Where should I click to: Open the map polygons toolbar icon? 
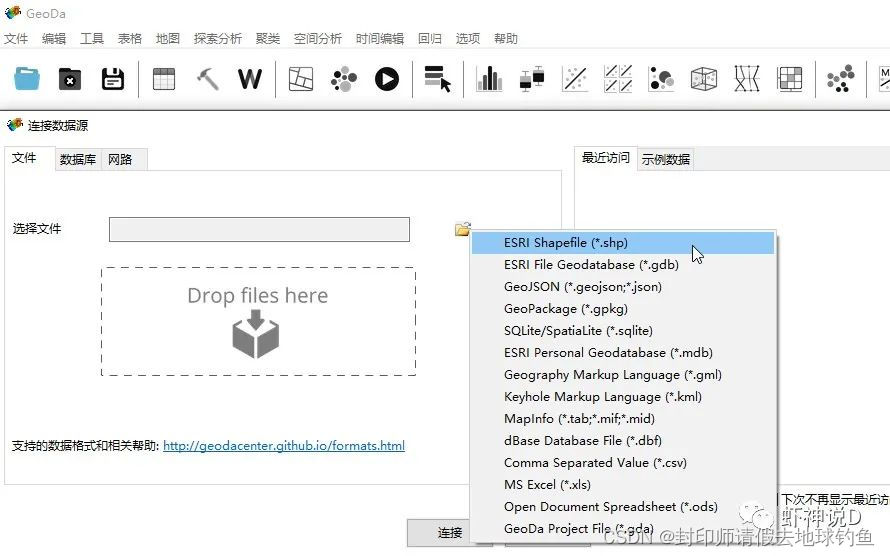point(301,79)
